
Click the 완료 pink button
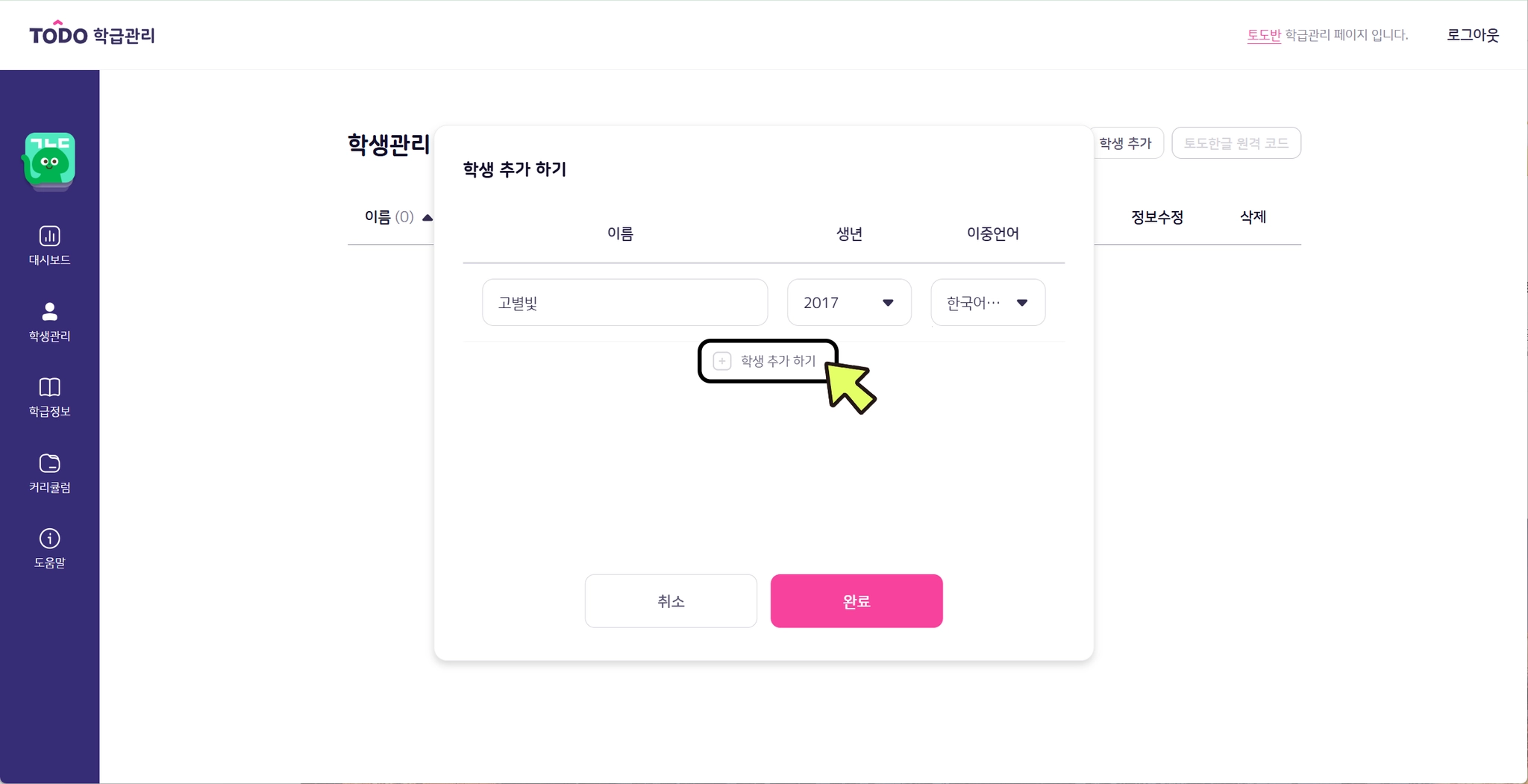856,600
